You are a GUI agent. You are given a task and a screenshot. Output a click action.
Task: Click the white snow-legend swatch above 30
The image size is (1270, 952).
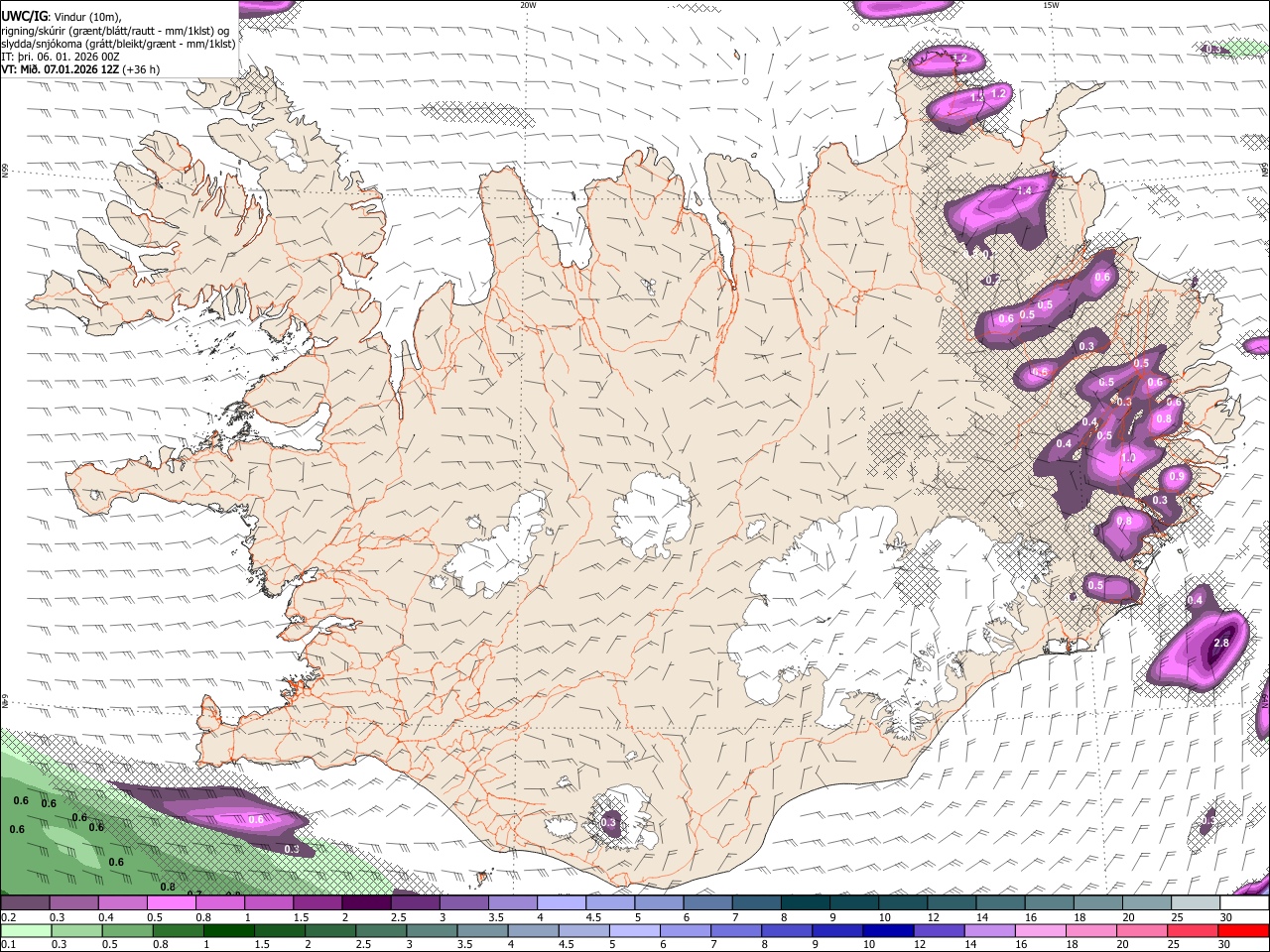(x=1244, y=903)
